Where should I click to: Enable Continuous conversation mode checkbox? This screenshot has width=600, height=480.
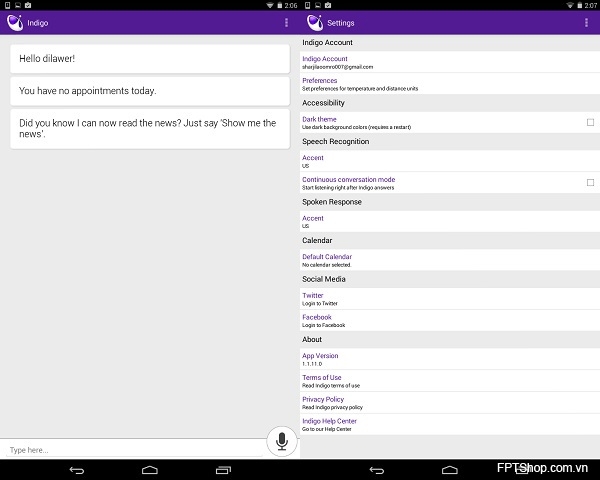[590, 182]
